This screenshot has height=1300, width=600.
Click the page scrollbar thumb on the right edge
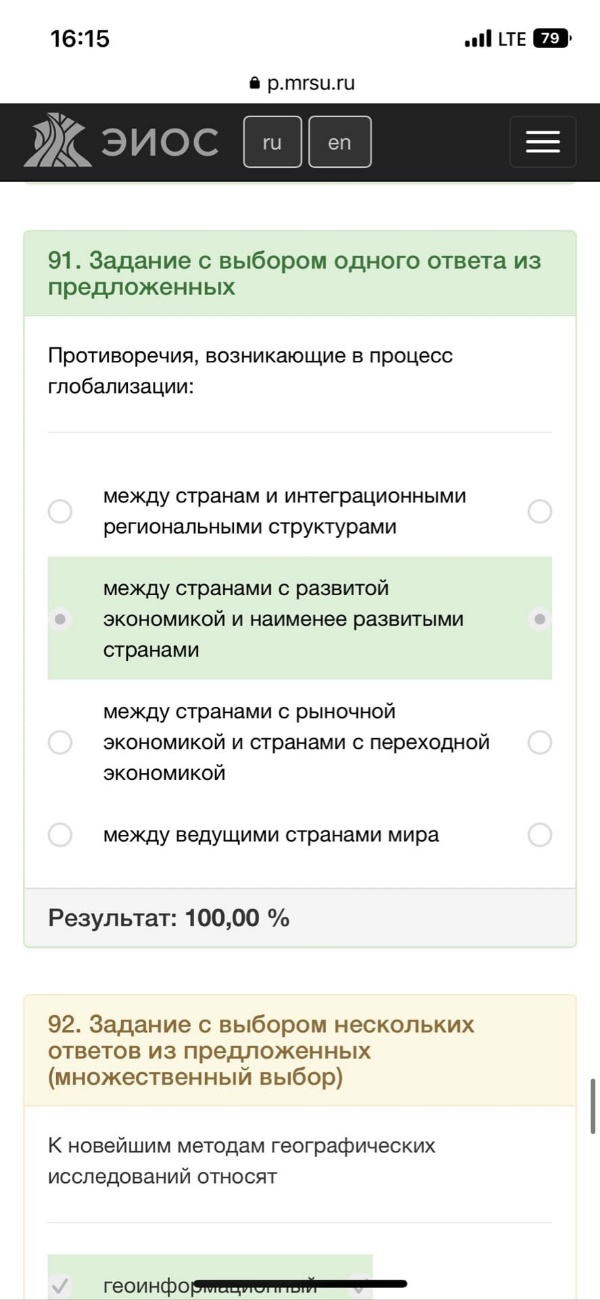point(593,1106)
